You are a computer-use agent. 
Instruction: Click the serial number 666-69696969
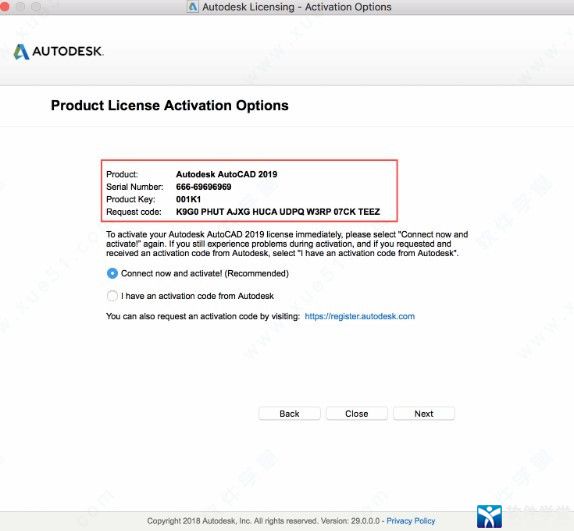(x=204, y=187)
